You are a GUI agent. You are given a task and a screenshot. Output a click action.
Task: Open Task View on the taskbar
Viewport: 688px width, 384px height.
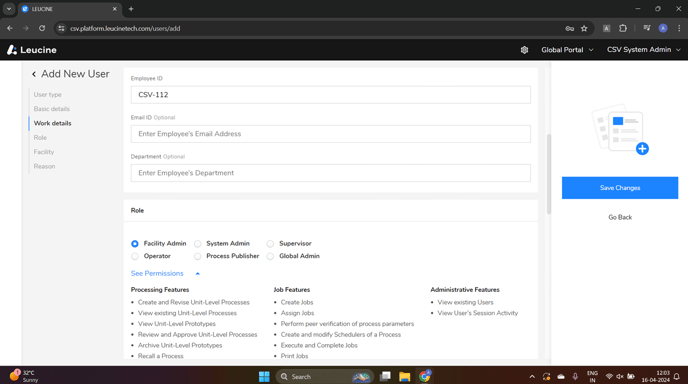click(385, 377)
